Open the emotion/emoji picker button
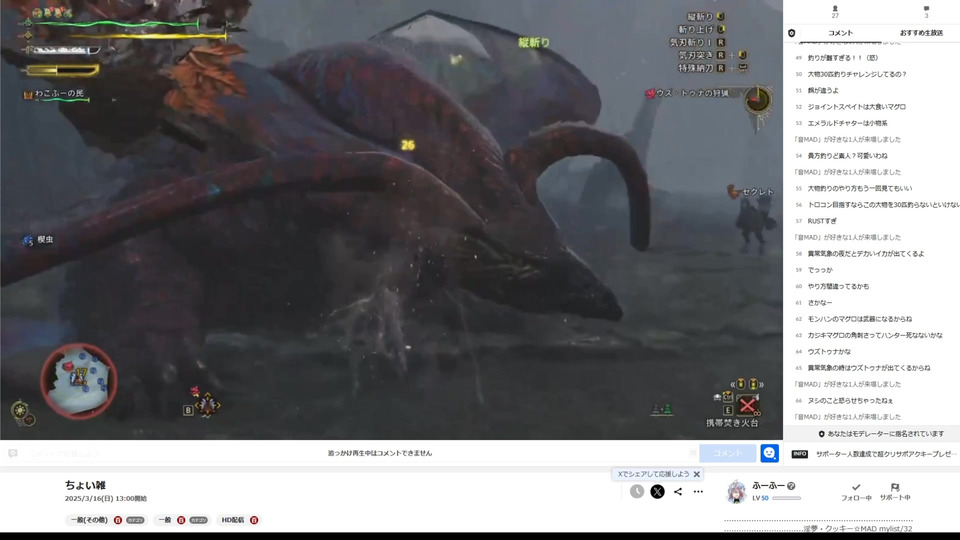This screenshot has width=960, height=540. coord(769,453)
